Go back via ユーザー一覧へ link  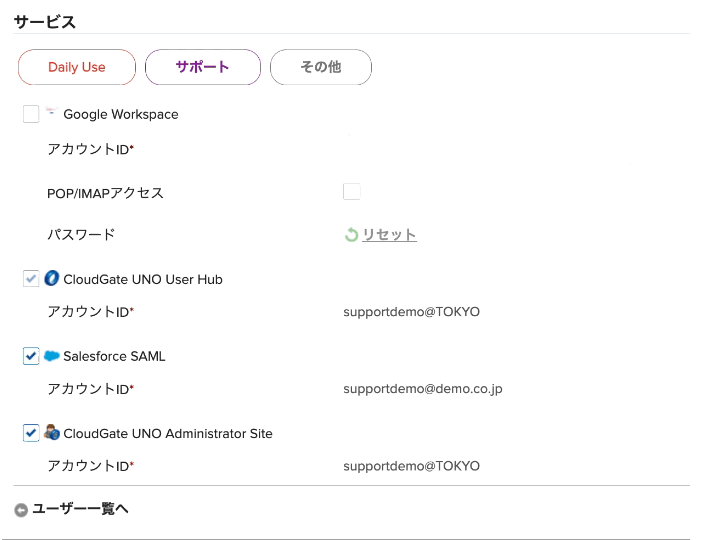click(x=80, y=509)
